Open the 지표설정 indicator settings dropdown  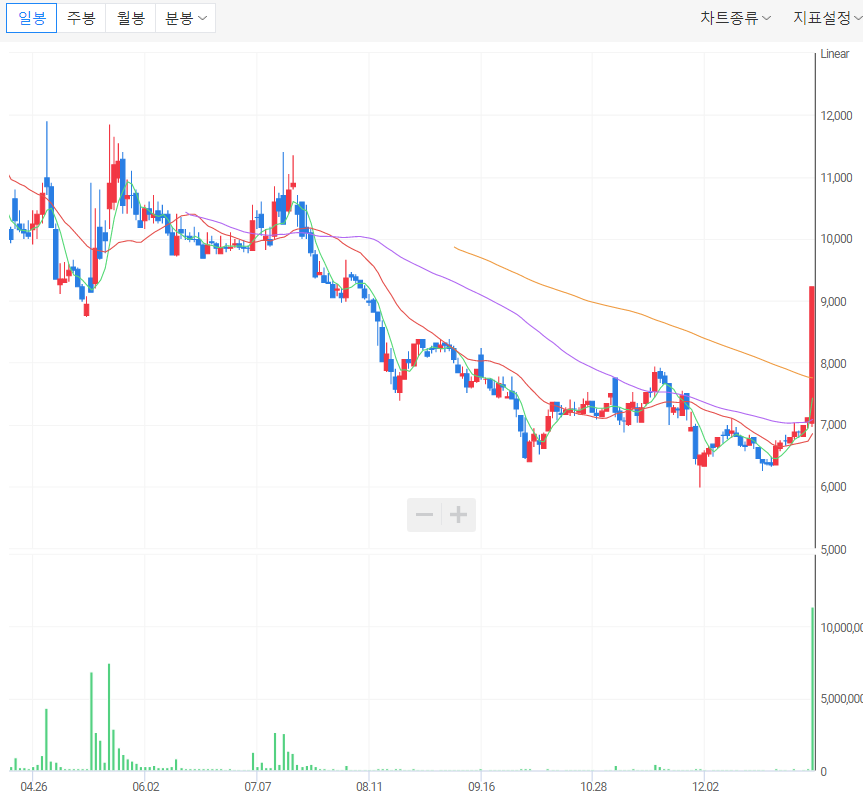(827, 18)
